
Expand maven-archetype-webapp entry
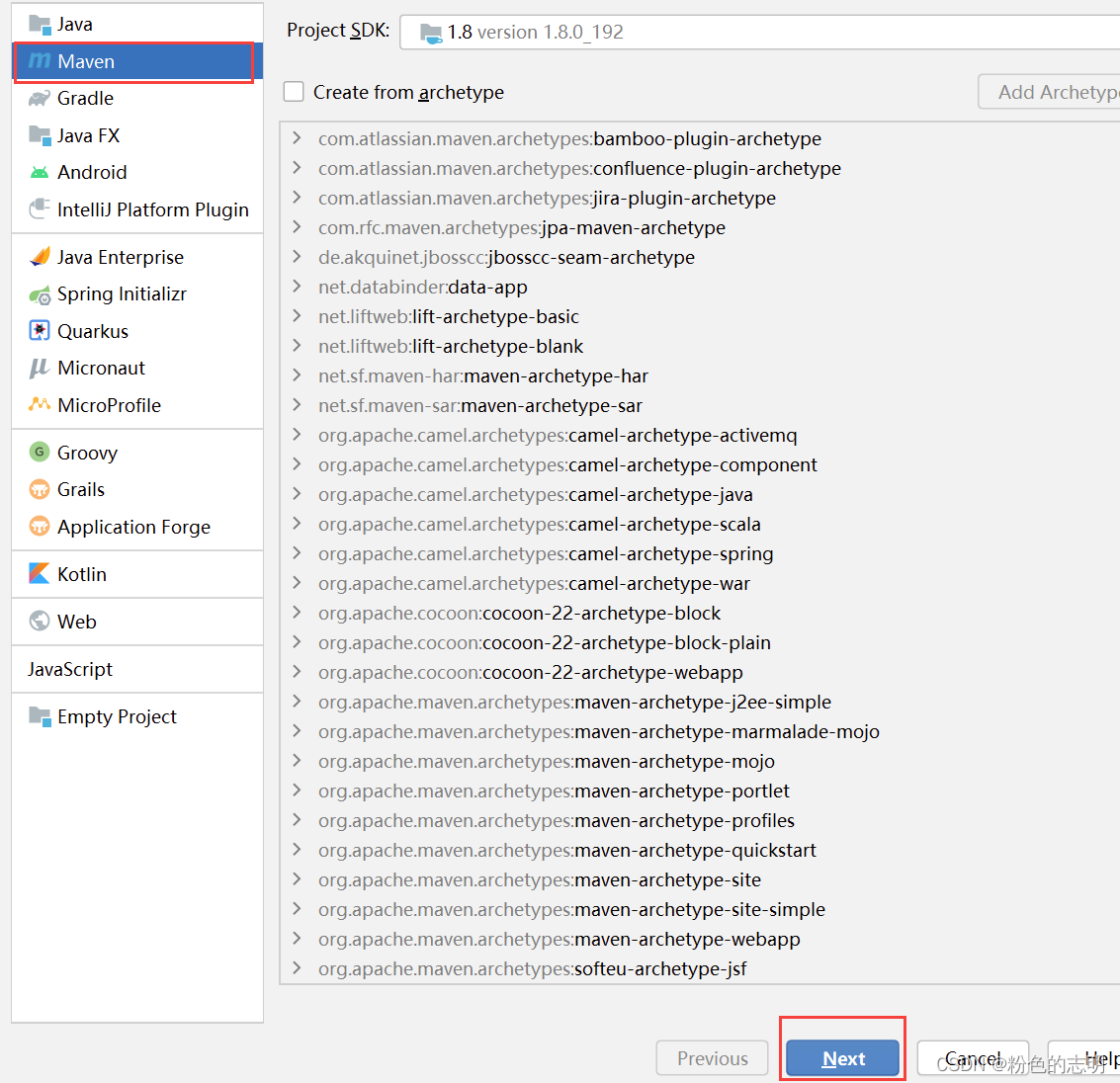point(297,939)
